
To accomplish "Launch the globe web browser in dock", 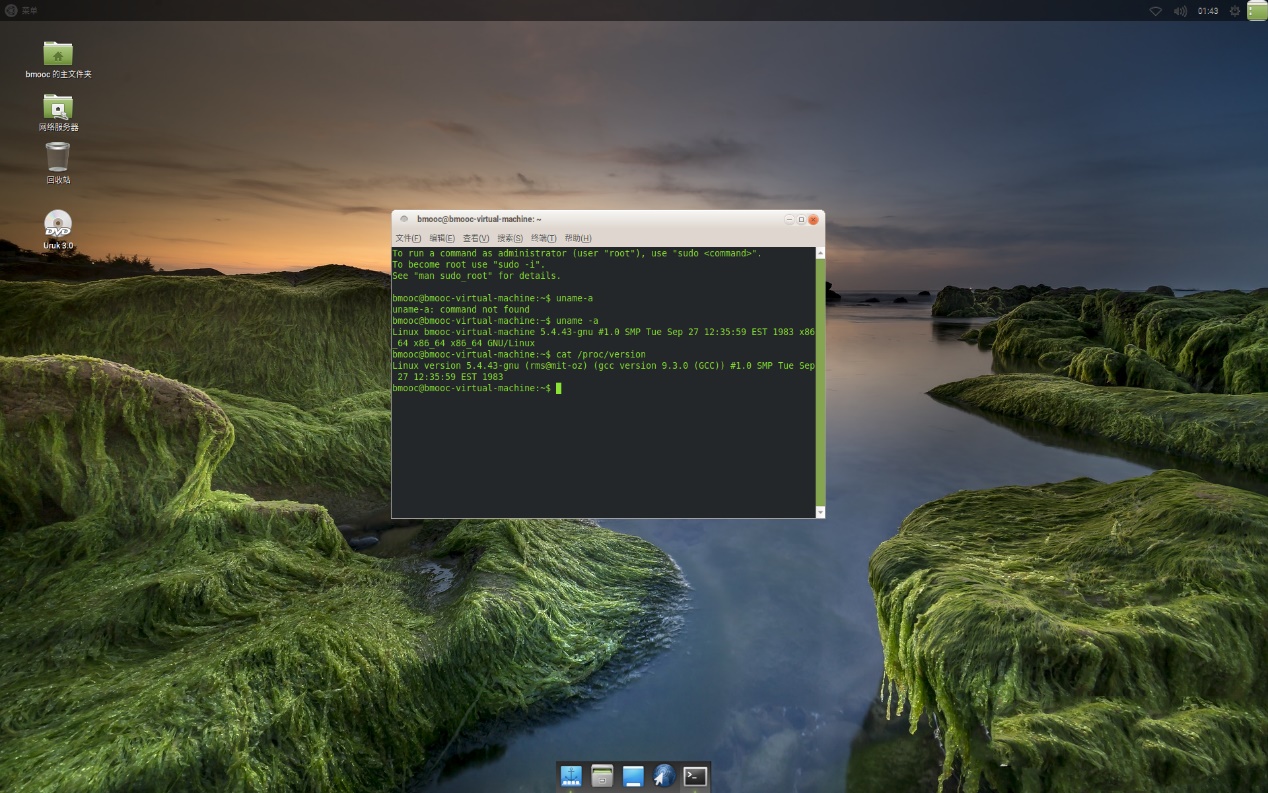I will [x=664, y=776].
